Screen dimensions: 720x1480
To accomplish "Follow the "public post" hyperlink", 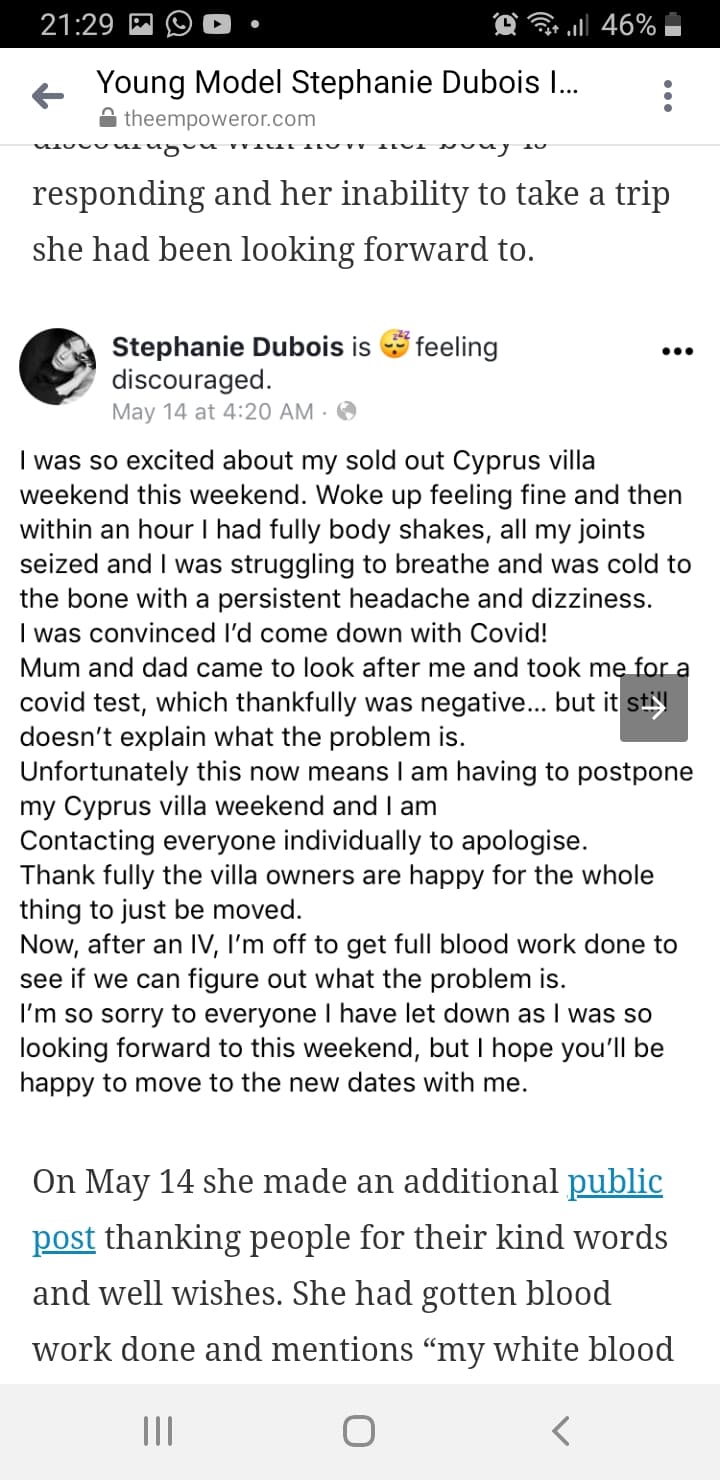I will (x=614, y=1182).
